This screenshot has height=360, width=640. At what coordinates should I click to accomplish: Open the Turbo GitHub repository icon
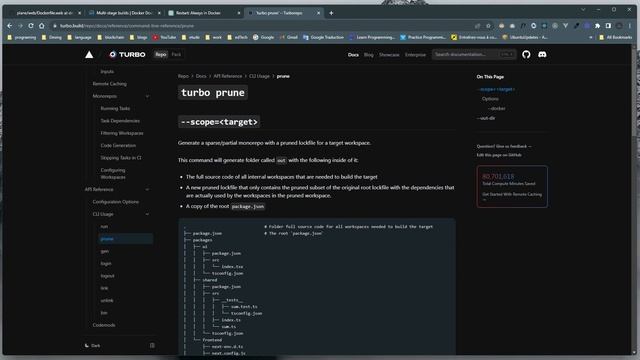[526, 54]
